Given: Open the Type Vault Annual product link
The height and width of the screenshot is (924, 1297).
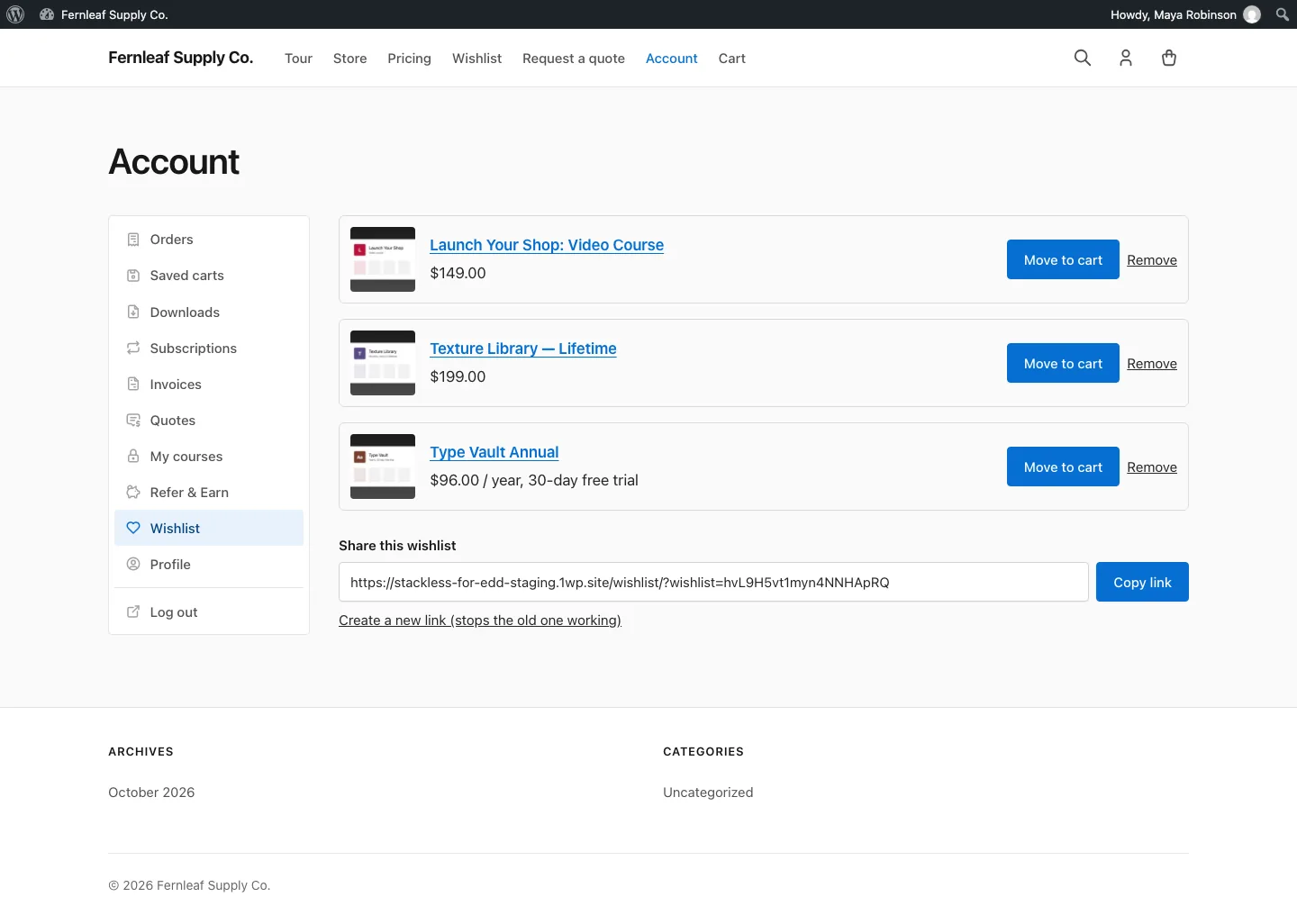Looking at the screenshot, I should click(494, 452).
